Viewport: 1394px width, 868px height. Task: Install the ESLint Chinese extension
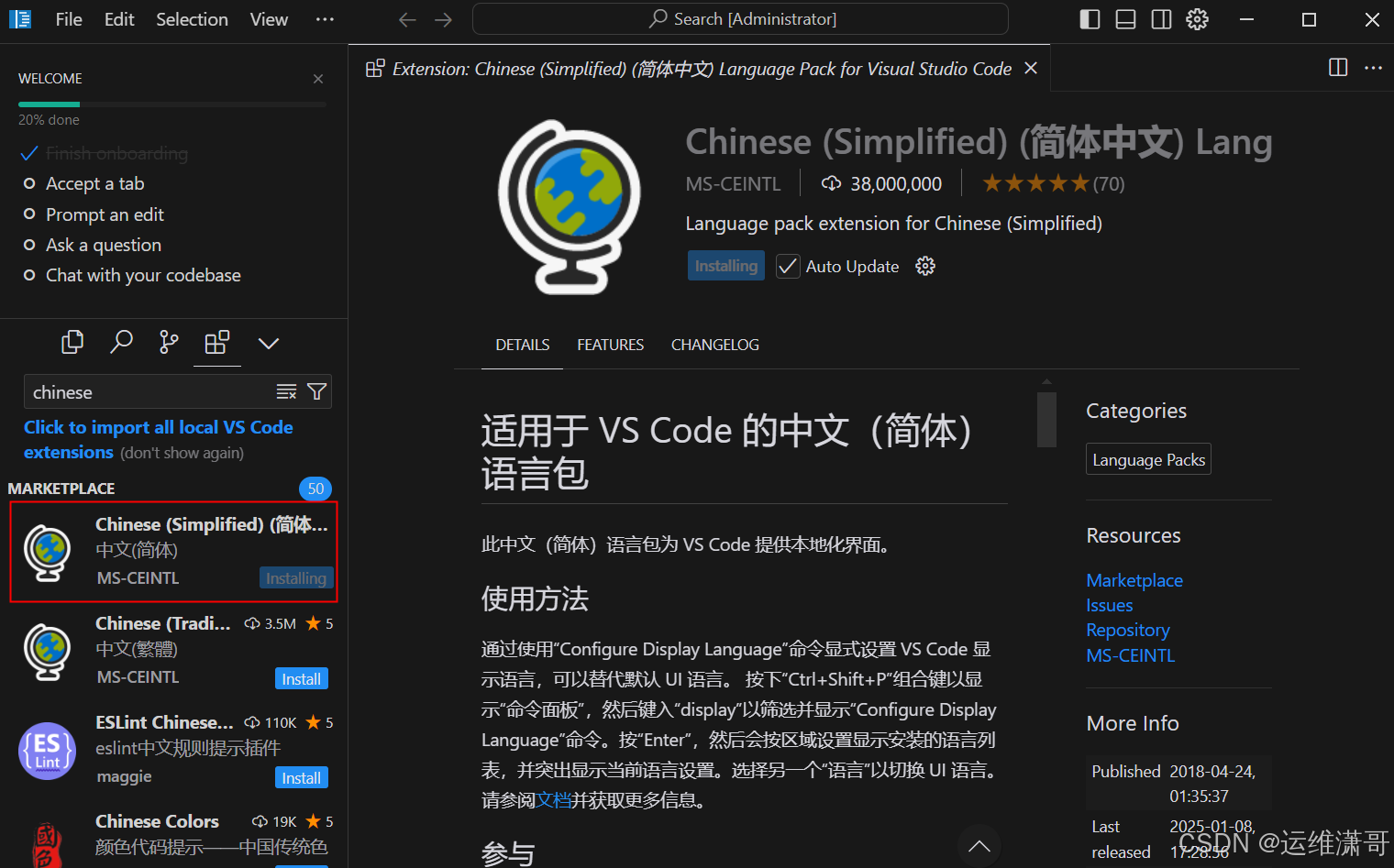[x=302, y=777]
